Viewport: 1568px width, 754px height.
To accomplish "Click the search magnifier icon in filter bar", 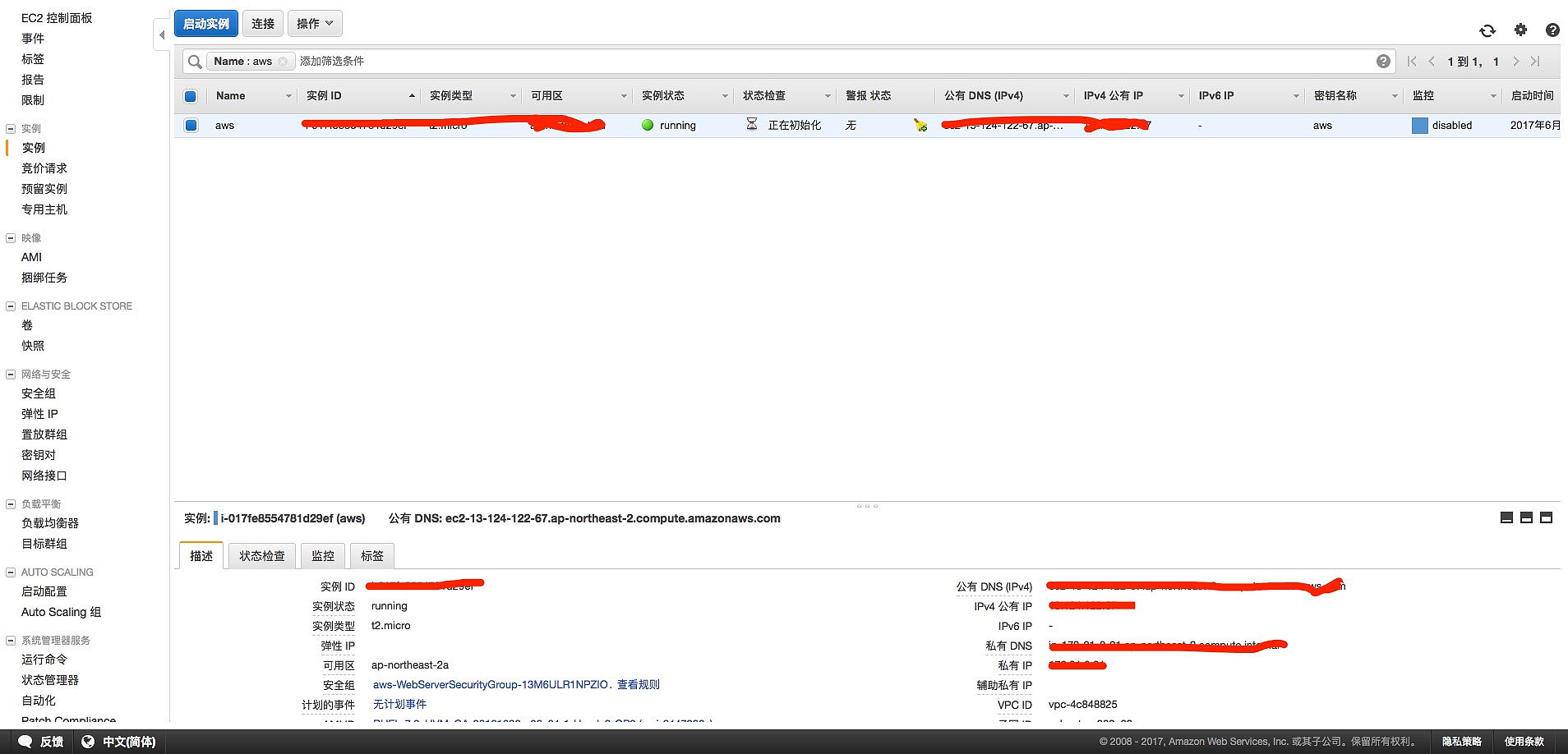I will (195, 62).
